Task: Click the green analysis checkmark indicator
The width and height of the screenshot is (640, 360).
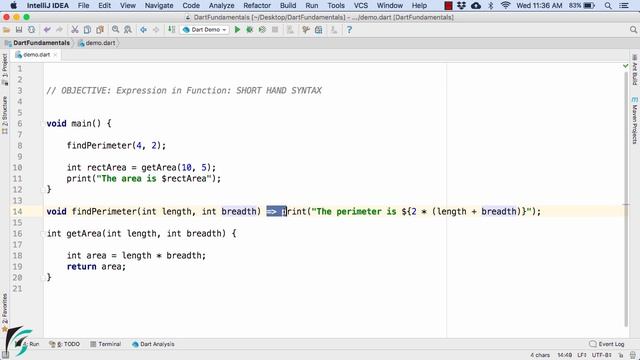Action: (626, 65)
